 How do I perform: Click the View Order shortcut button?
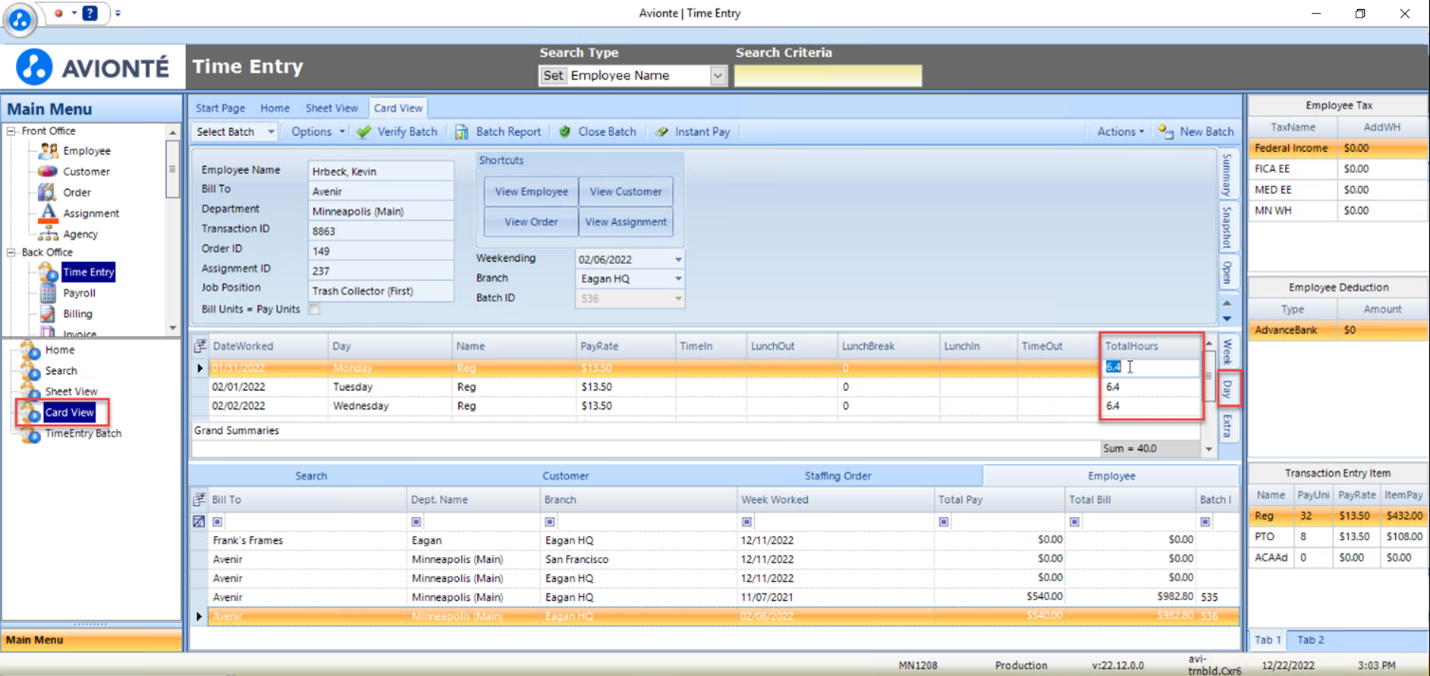(531, 222)
